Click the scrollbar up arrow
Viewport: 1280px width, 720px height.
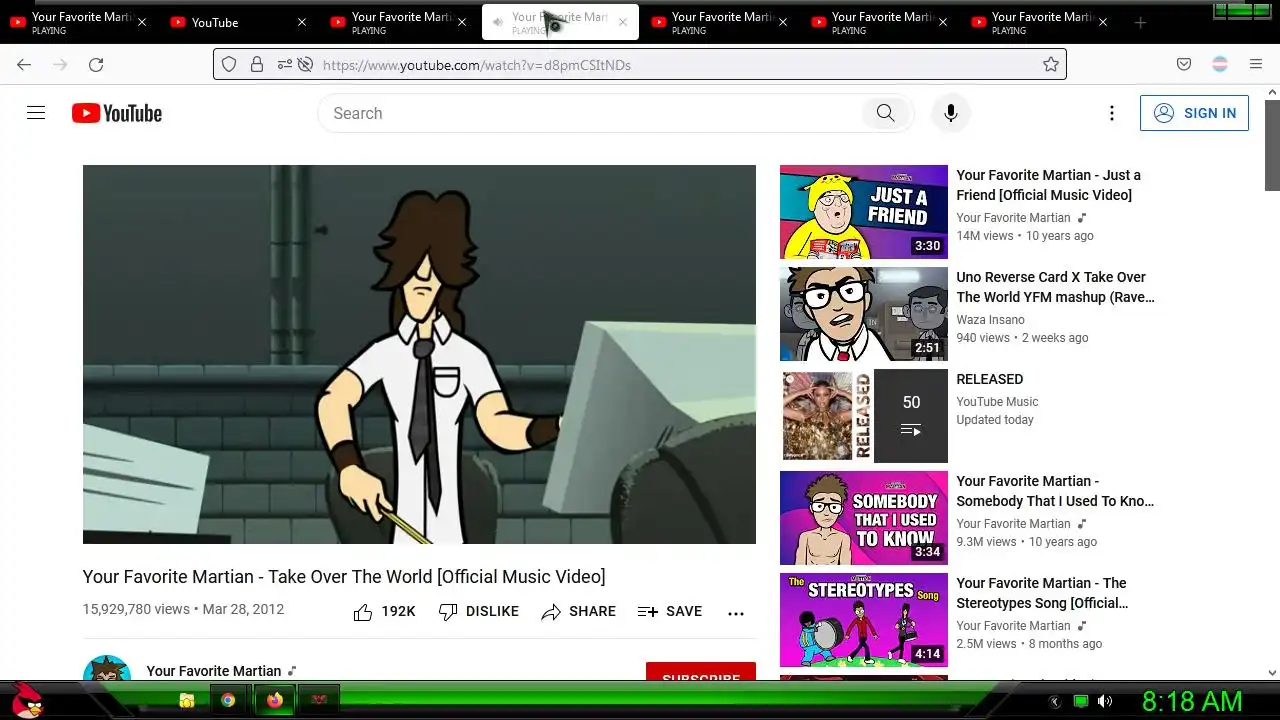click(1272, 92)
